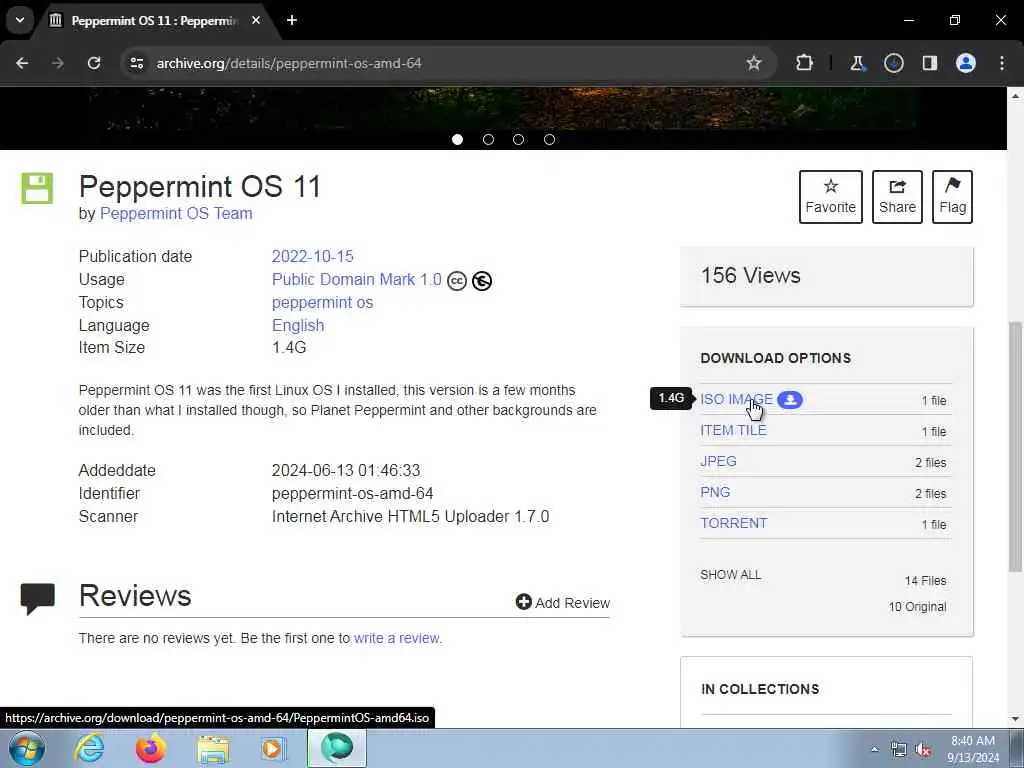Launch Internet Explorer from taskbar

coord(89,748)
